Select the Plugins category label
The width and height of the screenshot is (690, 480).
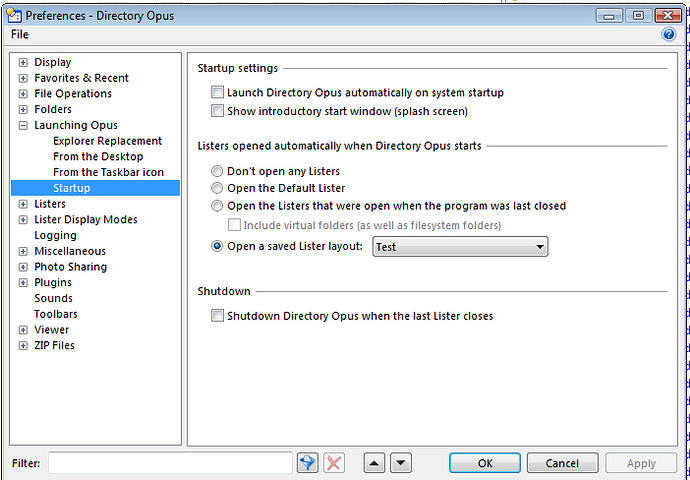coord(53,282)
